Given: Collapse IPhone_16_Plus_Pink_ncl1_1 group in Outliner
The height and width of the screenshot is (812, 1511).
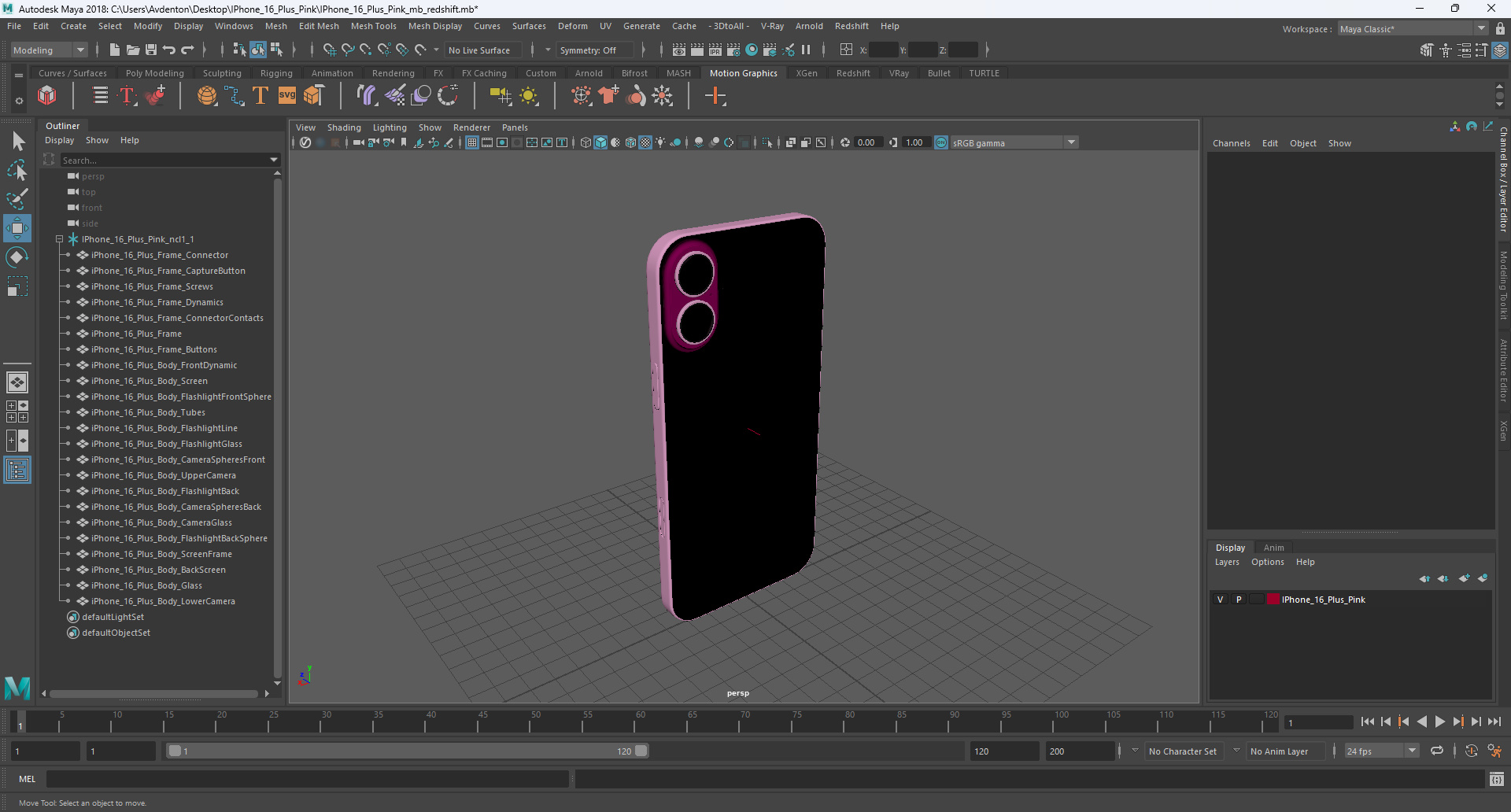Looking at the screenshot, I should [59, 239].
